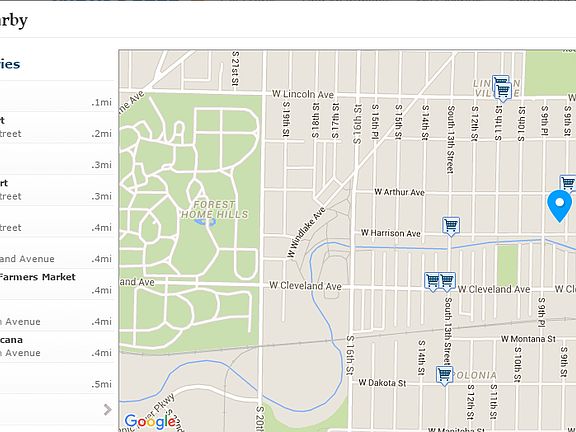
Task: Select the list entry at .5mi distance
Action: pos(57,378)
